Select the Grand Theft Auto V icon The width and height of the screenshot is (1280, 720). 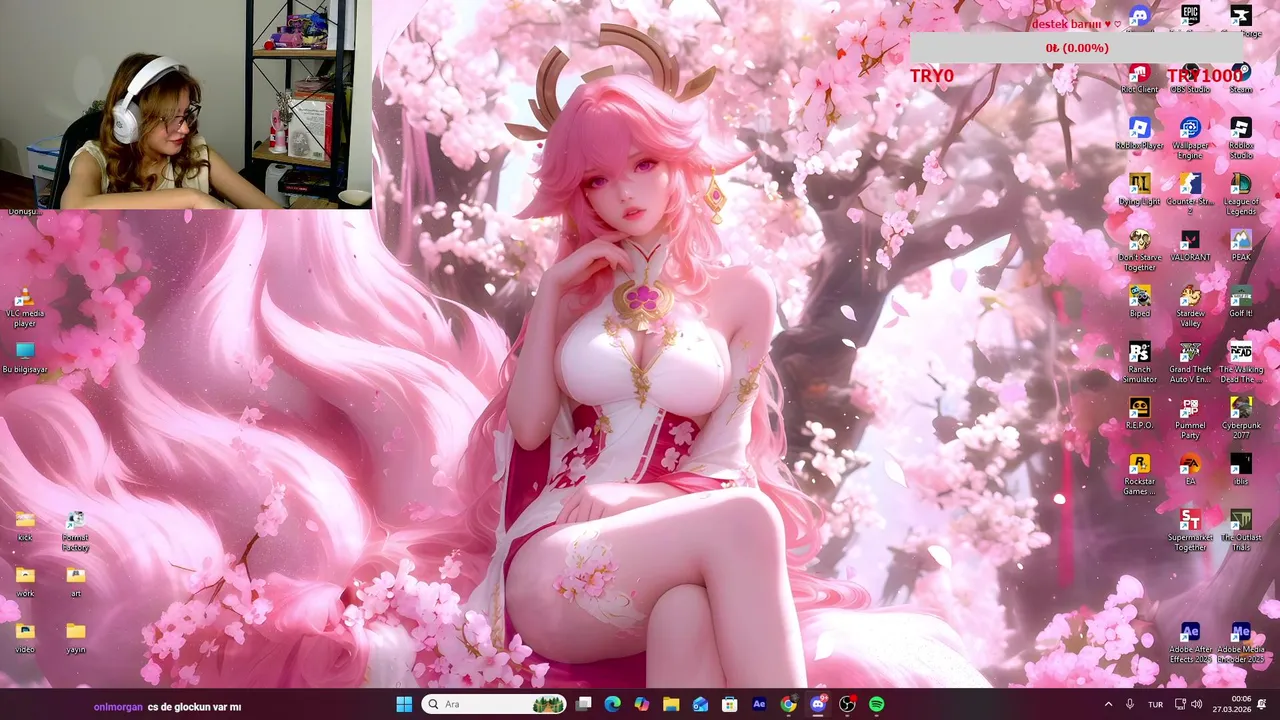(x=1190, y=362)
